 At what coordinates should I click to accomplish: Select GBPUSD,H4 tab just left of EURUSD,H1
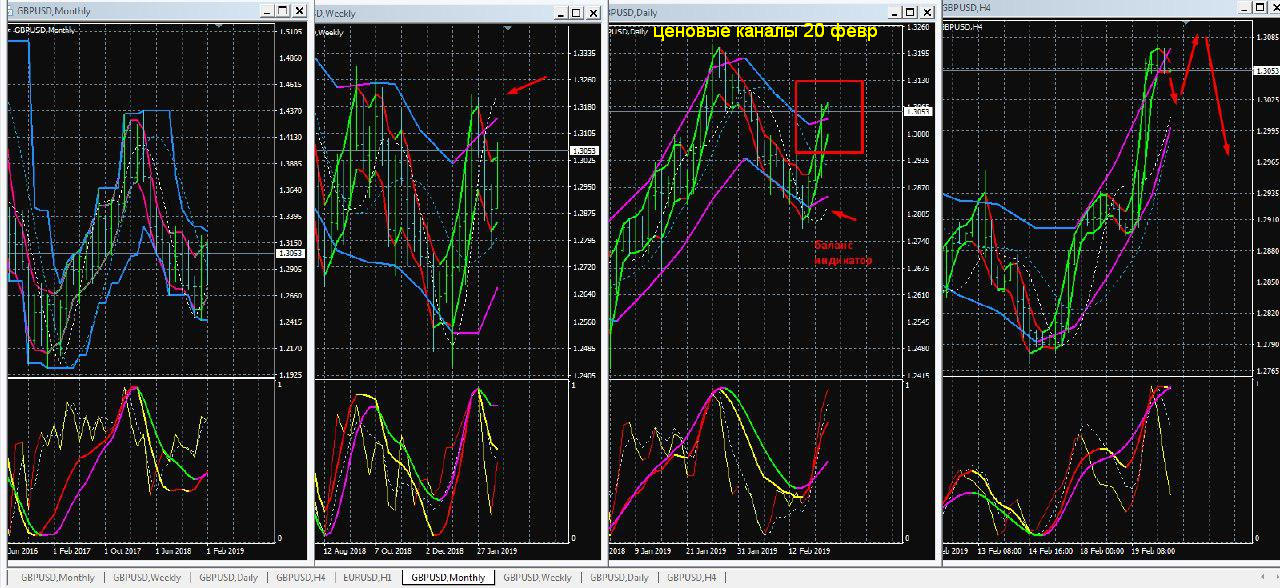[x=300, y=577]
